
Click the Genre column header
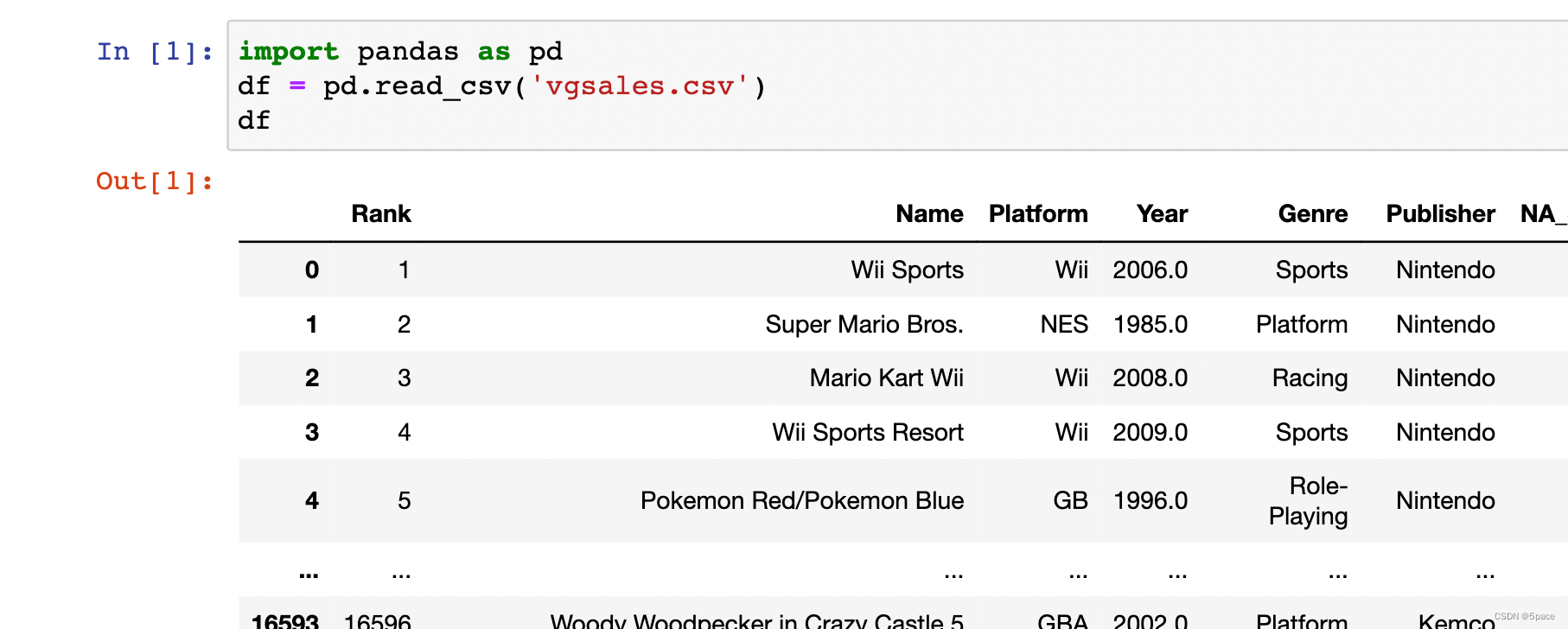1313,214
